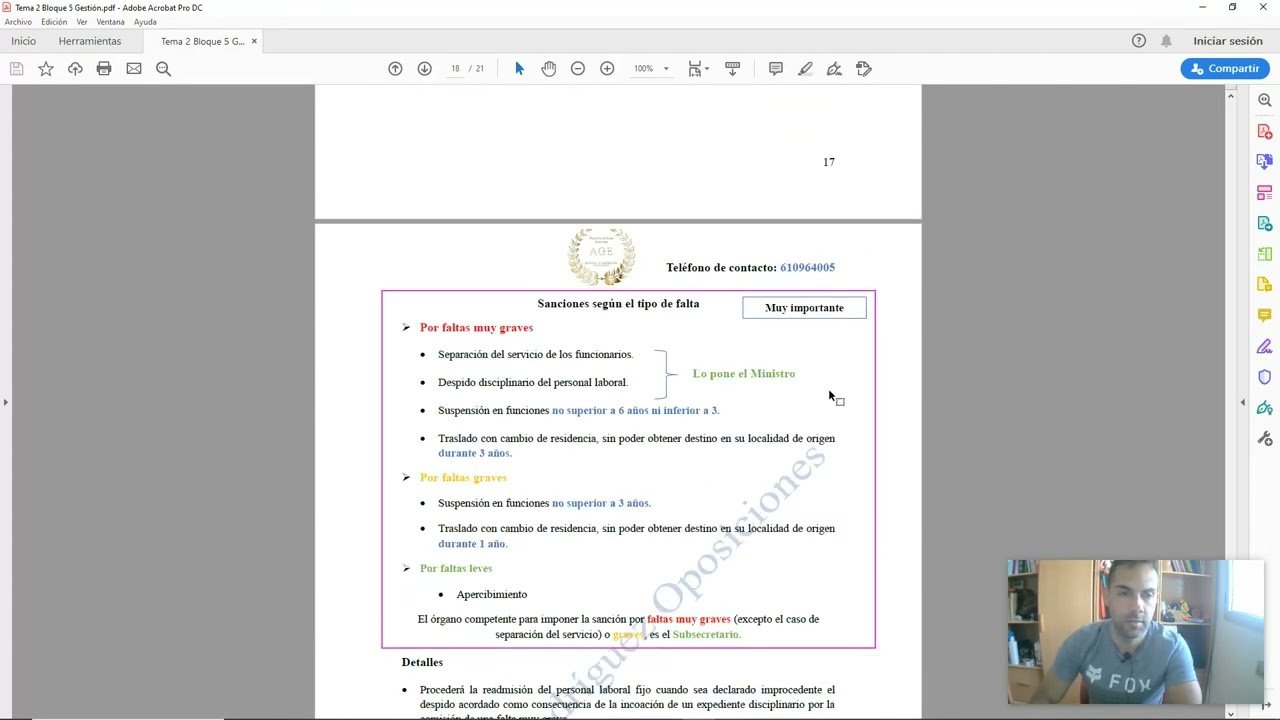Zoom in with the plus button
The width and height of the screenshot is (1280, 720).
click(x=607, y=69)
